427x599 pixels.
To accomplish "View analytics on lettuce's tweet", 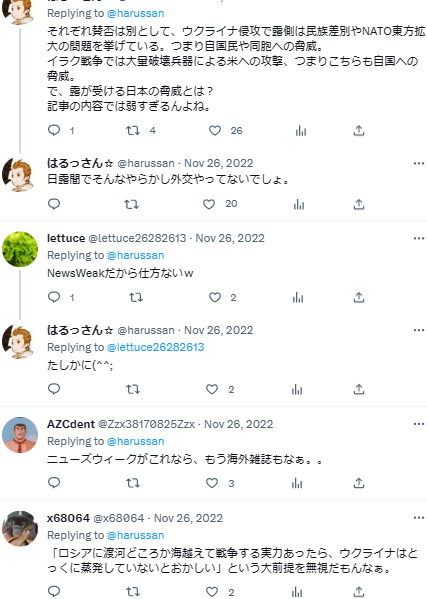I will point(298,297).
